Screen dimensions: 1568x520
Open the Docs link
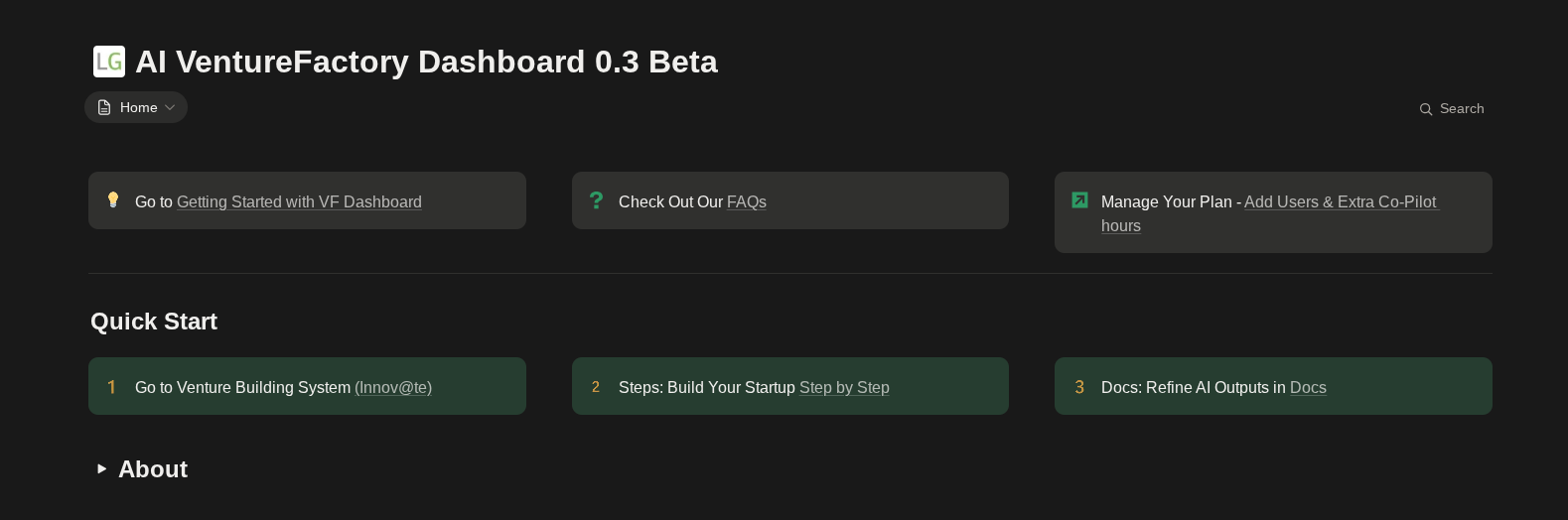coord(1308,388)
